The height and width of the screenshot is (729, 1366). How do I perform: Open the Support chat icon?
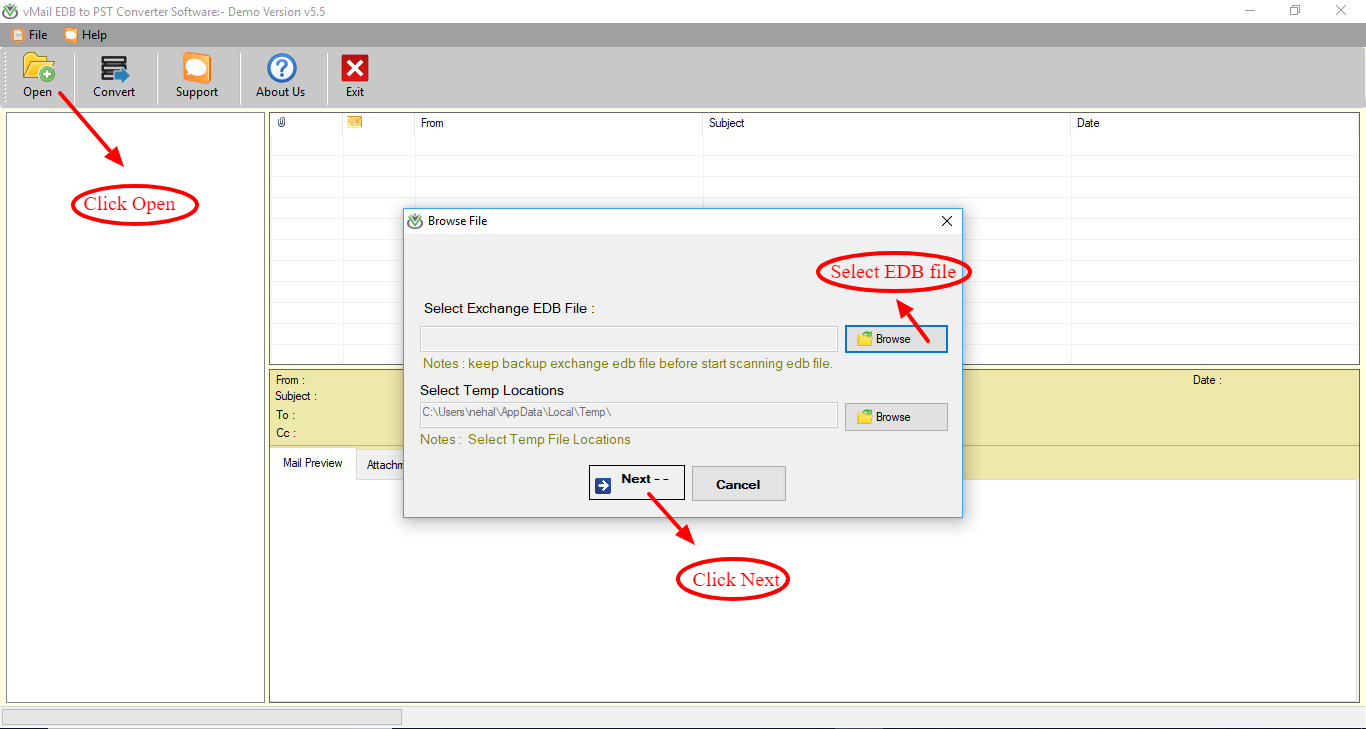[x=197, y=68]
